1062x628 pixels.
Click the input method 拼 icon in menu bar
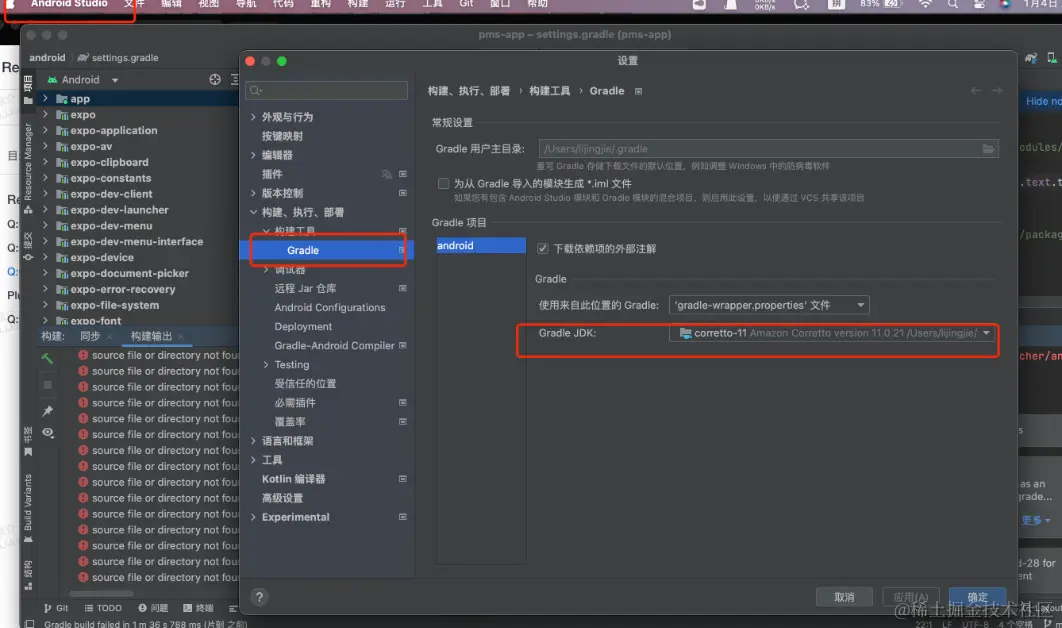point(836,4)
